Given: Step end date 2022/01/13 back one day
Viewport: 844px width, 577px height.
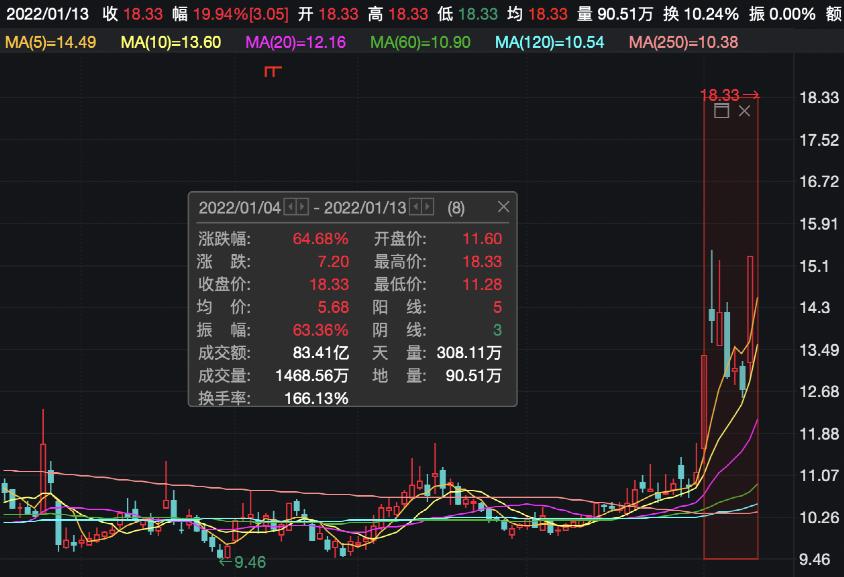Looking at the screenshot, I should tap(416, 207).
